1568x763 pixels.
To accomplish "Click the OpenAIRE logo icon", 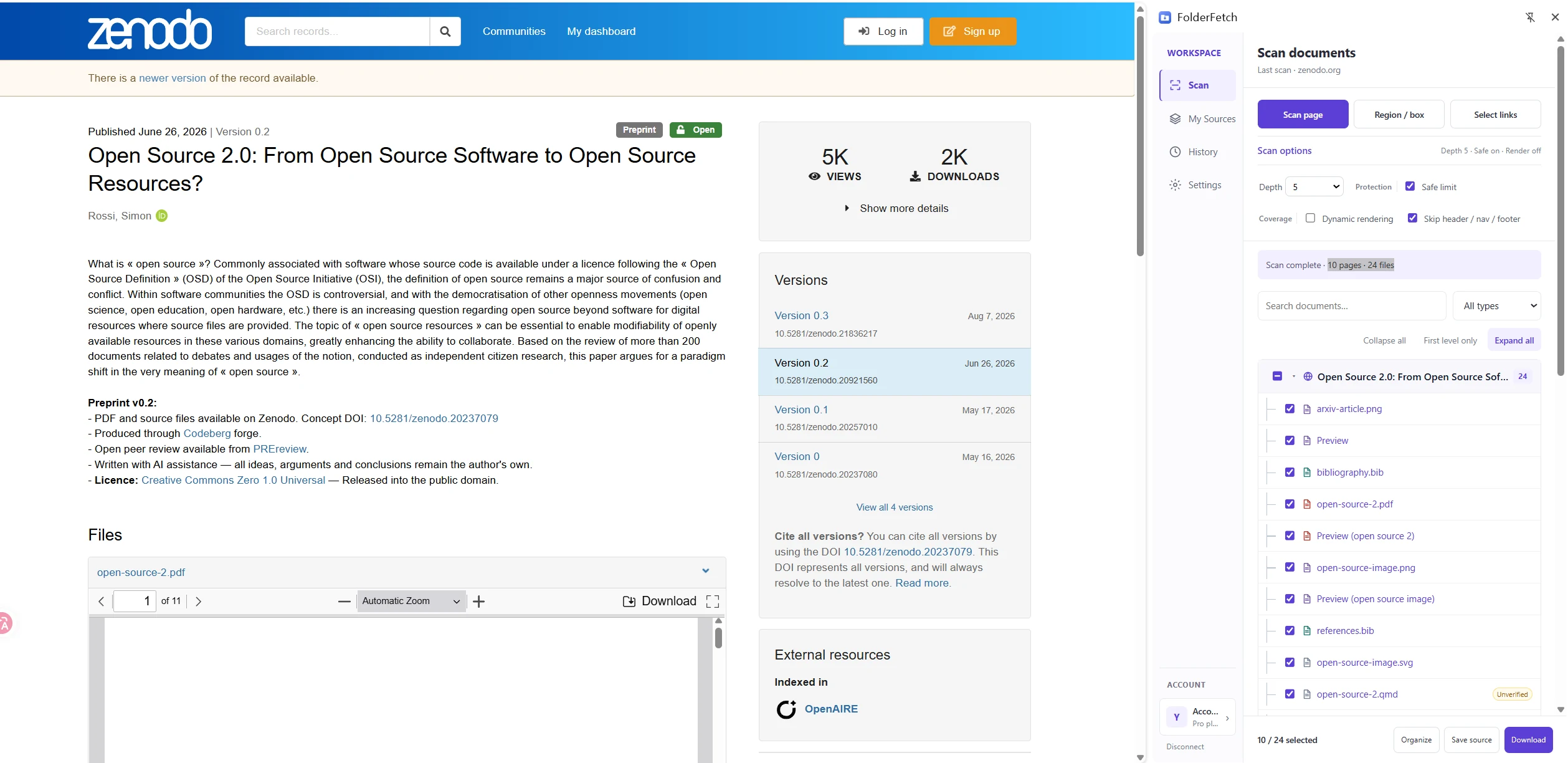I will (786, 709).
